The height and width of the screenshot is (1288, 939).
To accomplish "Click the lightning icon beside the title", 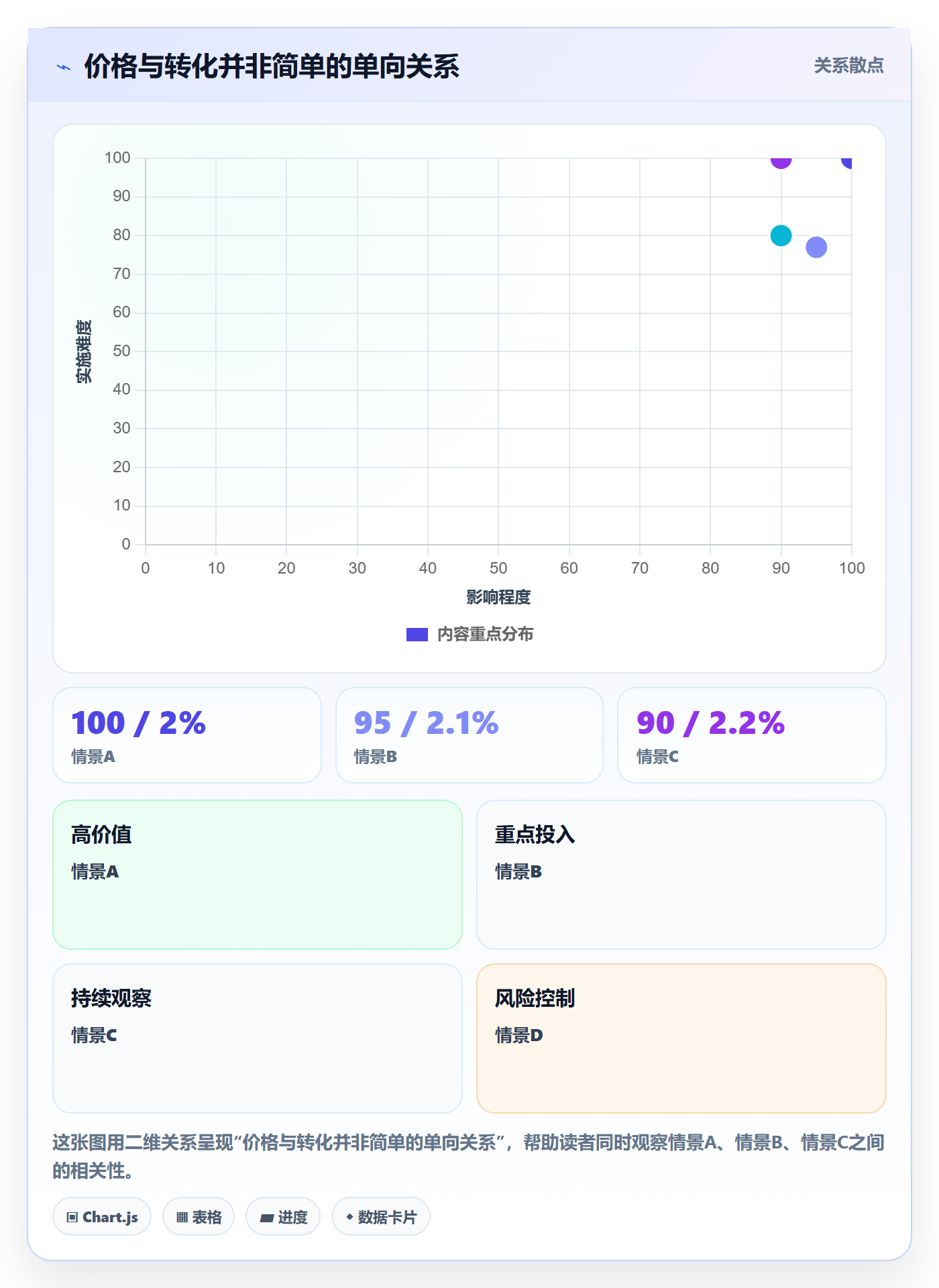I will [x=64, y=67].
